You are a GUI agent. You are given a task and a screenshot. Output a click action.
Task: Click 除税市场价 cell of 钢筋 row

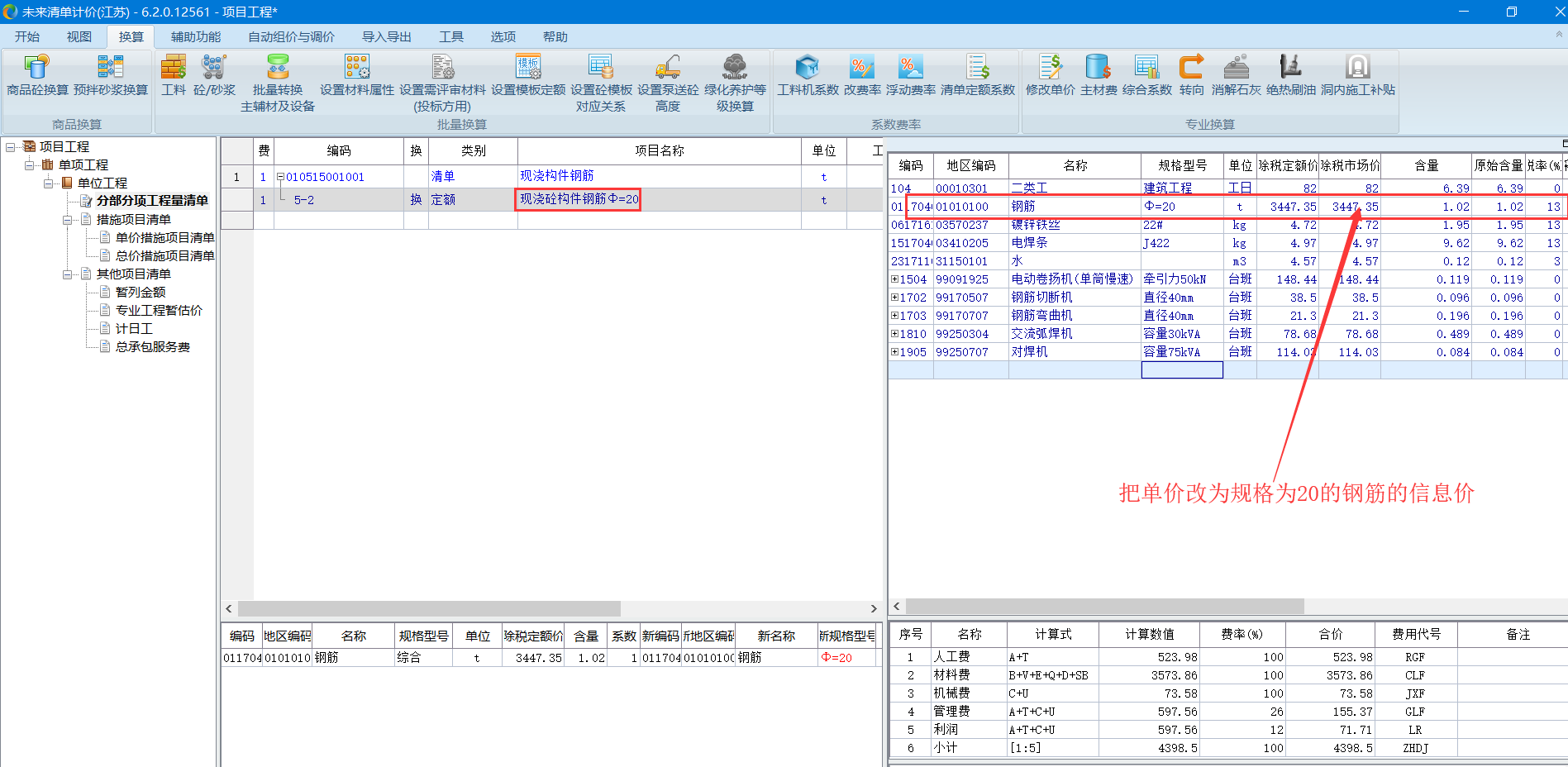tap(1350, 207)
